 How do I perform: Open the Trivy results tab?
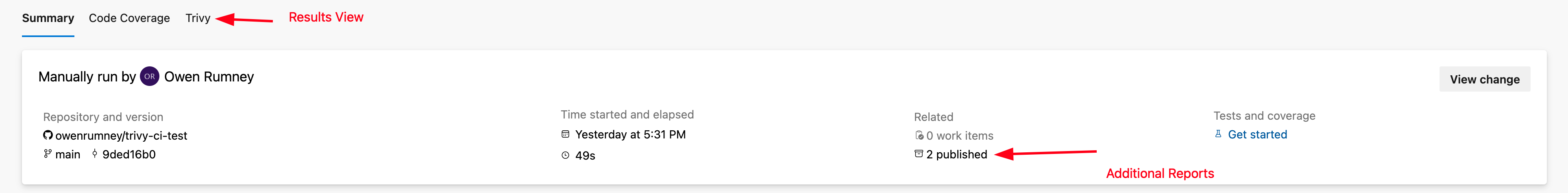click(x=198, y=18)
